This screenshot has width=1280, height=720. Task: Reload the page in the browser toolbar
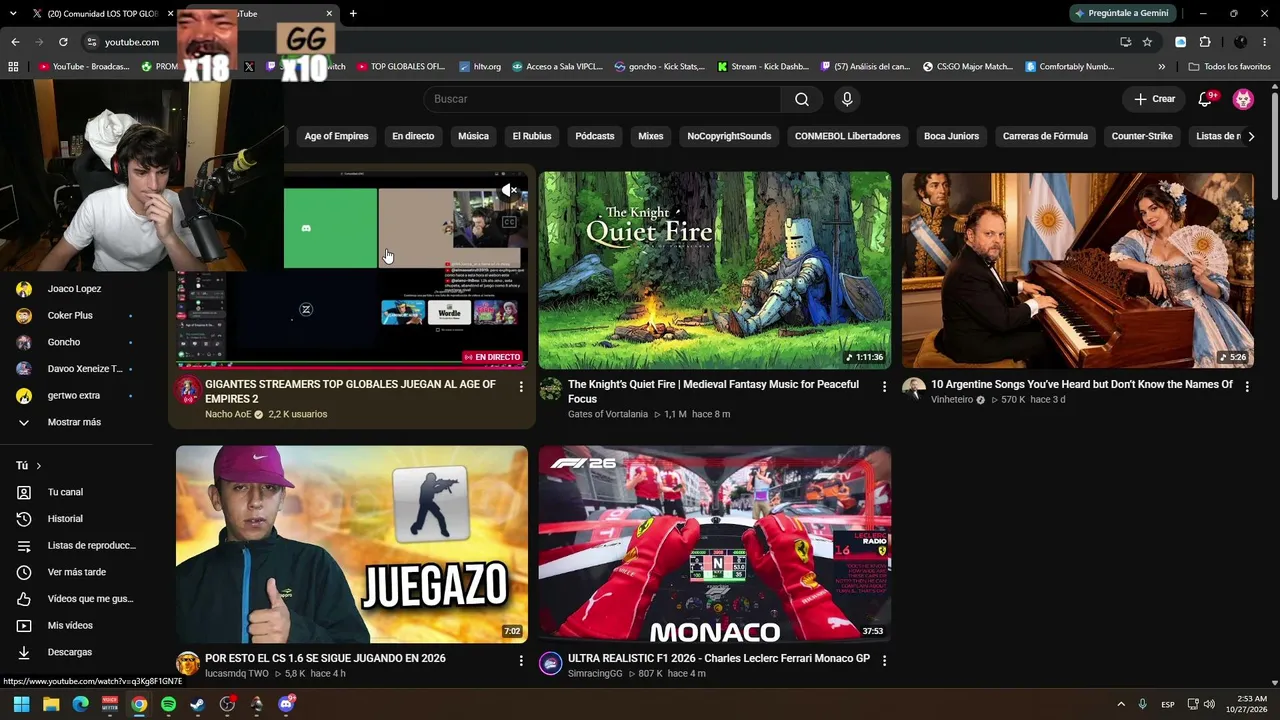[63, 42]
